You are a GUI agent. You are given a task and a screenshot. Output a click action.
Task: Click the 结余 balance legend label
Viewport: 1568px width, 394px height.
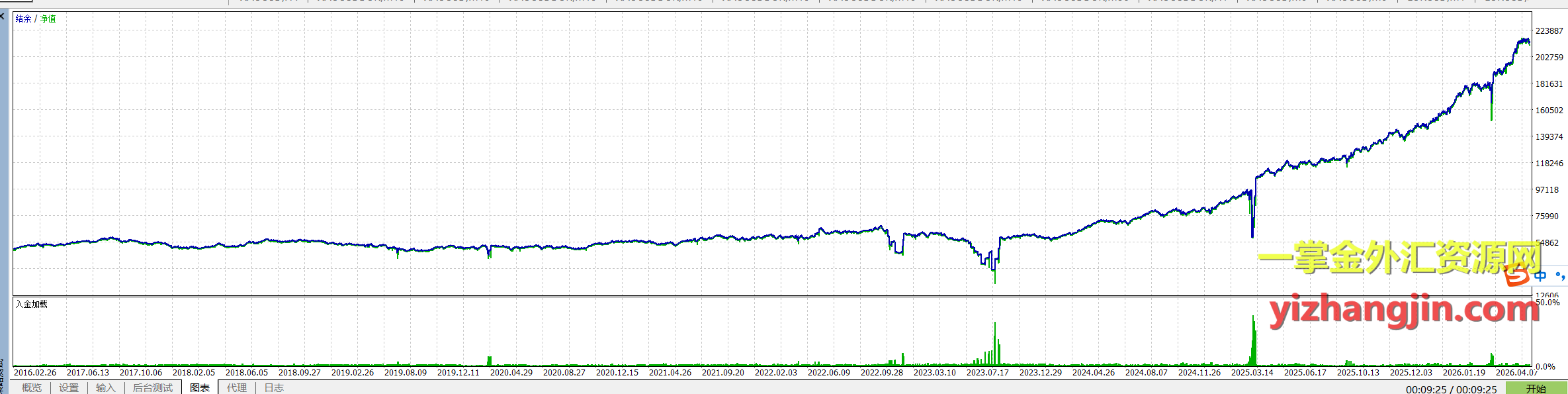23,19
